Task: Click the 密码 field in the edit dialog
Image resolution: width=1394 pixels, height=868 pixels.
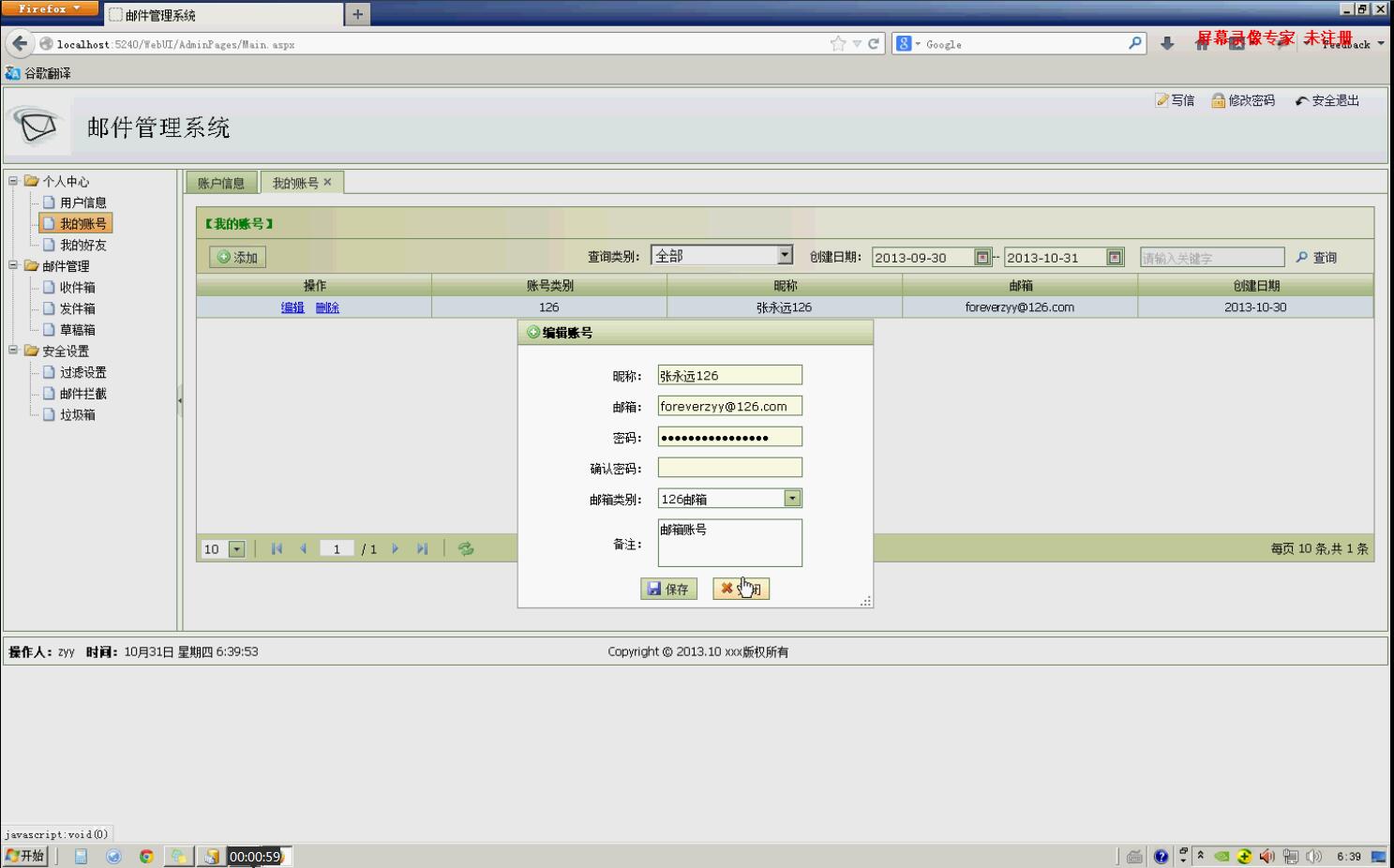Action: 729,437
